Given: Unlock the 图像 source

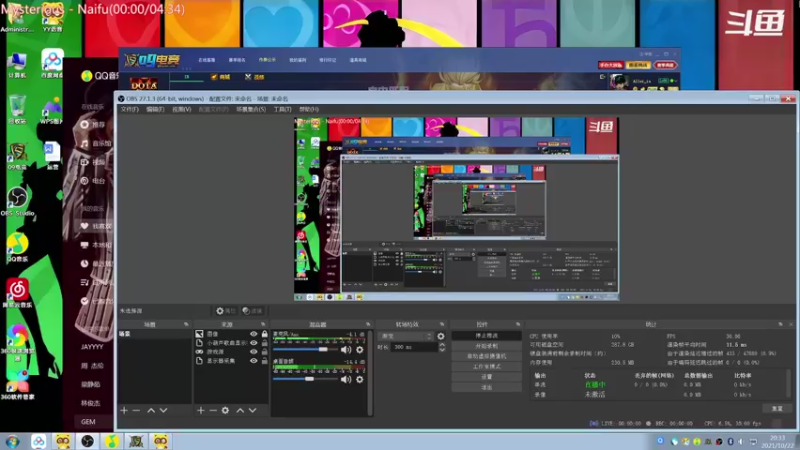Looking at the screenshot, I should pos(264,334).
